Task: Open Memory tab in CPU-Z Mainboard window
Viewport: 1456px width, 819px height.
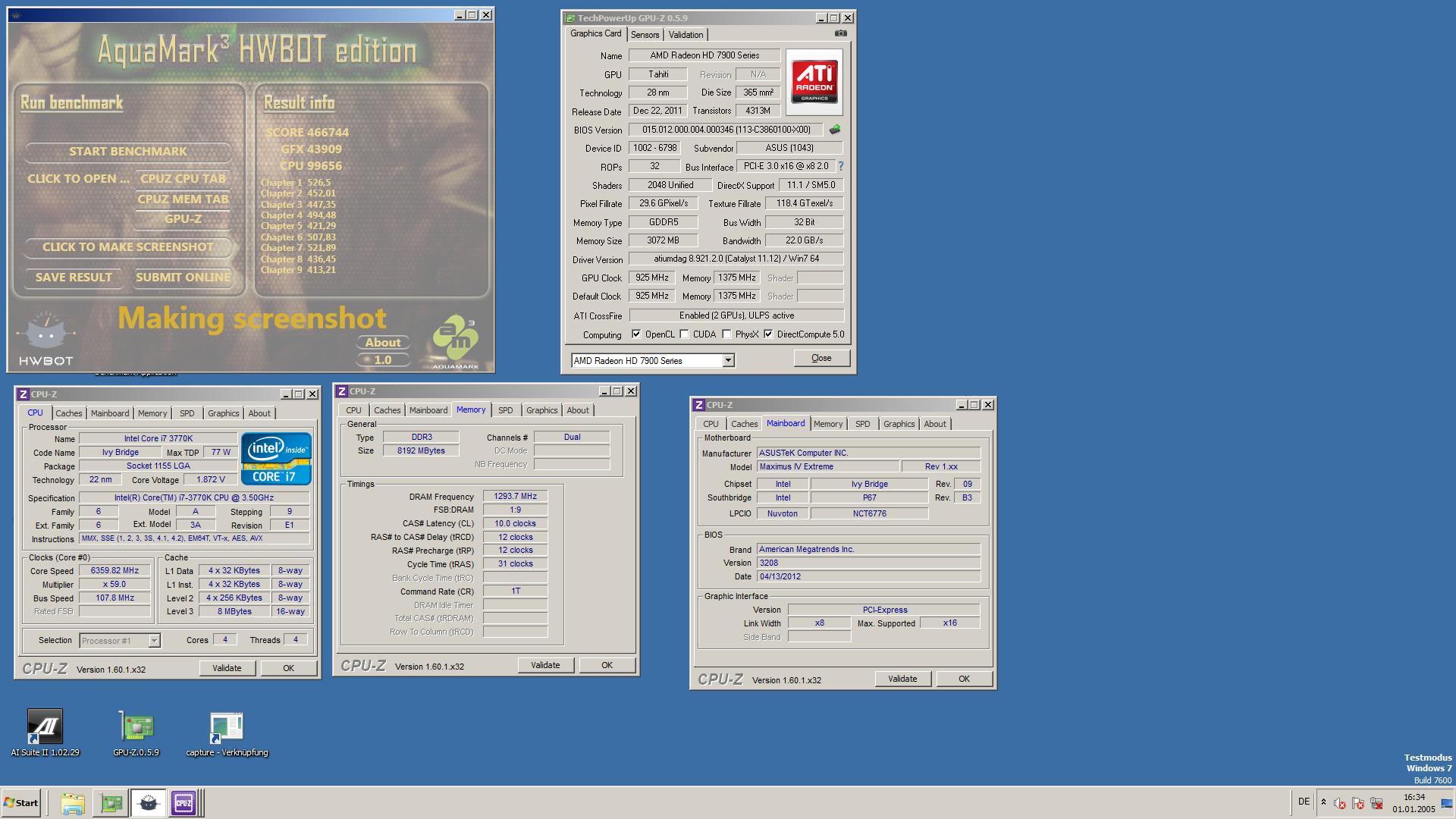Action: (827, 424)
